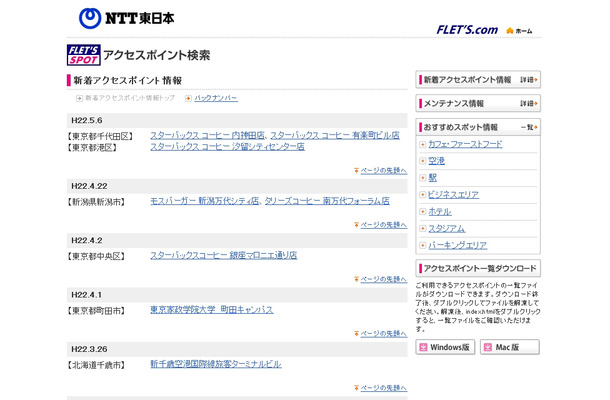The height and width of the screenshot is (400, 610).
Task: Click arrow icon beside 新着アクセスポイント情報トップ
Action: pos(79,98)
